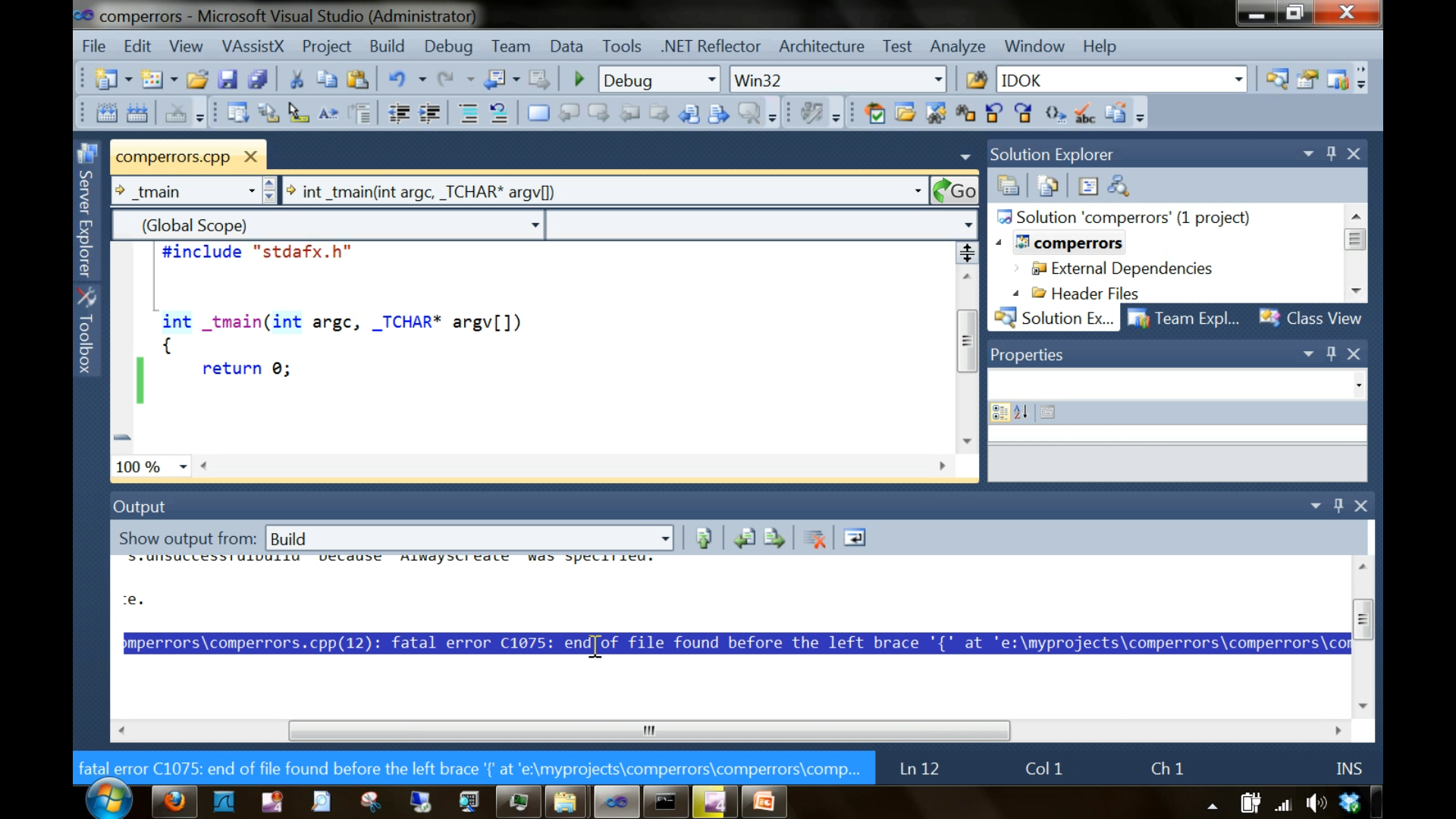Enable alphabetical sorting in Properties panel
This screenshot has height=819, width=1456.
click(x=1021, y=413)
